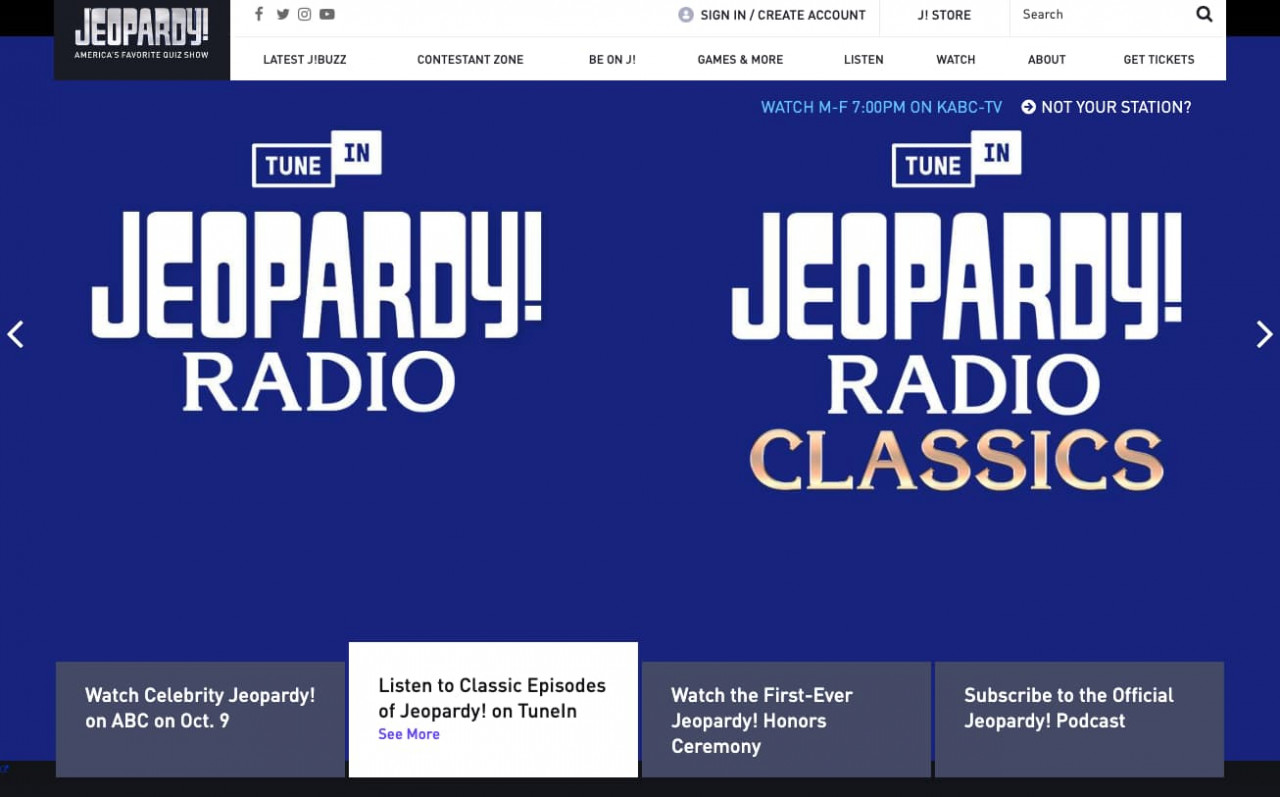Viewport: 1280px width, 797px height.
Task: Click the search magnifying glass icon
Action: (1203, 14)
